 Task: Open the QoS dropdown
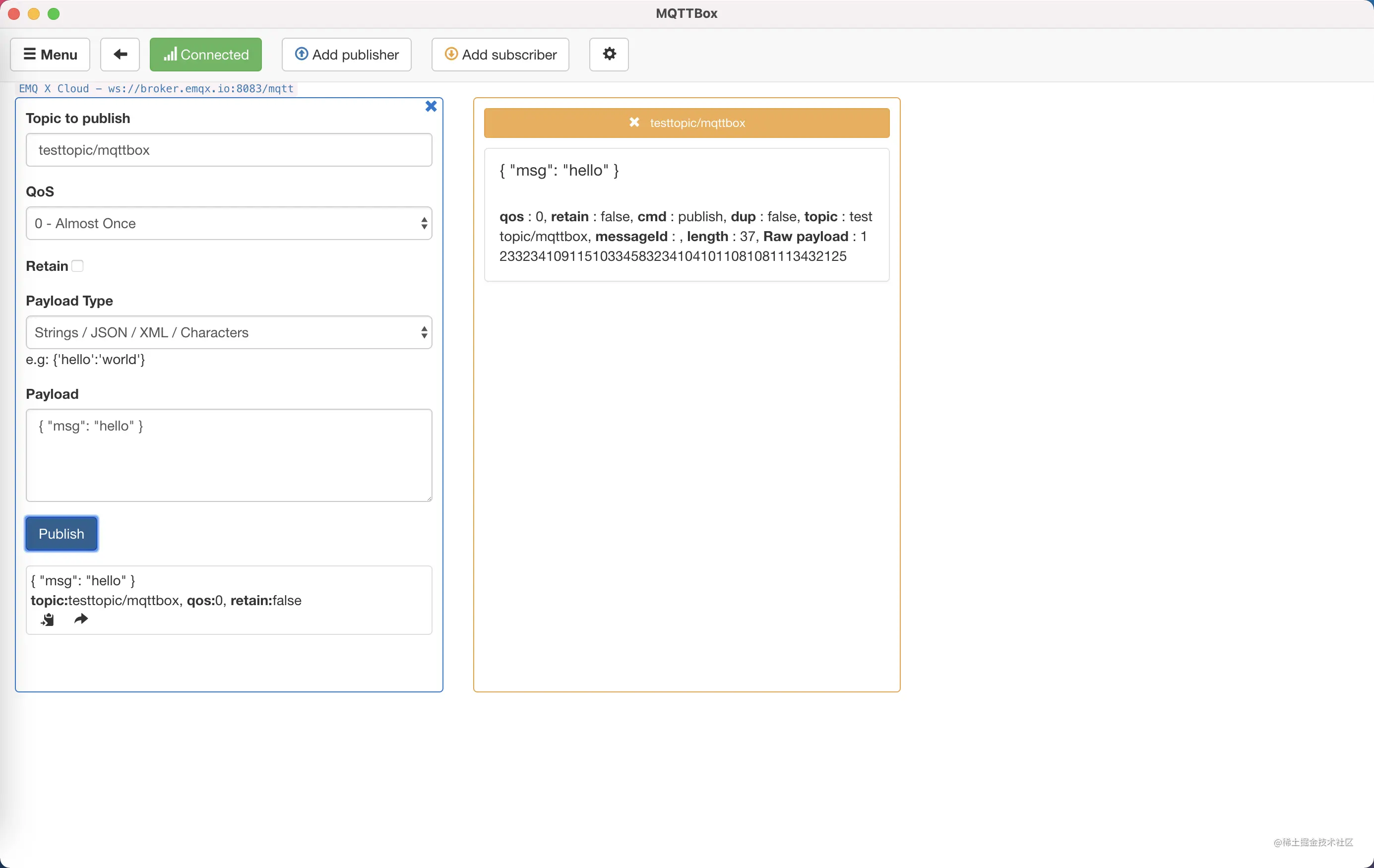point(229,223)
